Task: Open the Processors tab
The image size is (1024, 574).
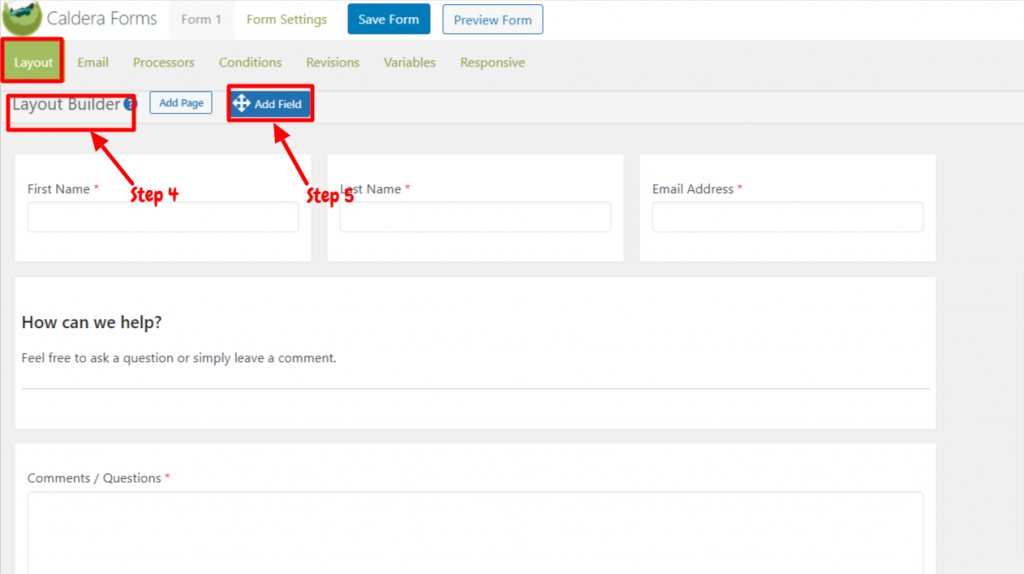Action: click(164, 62)
